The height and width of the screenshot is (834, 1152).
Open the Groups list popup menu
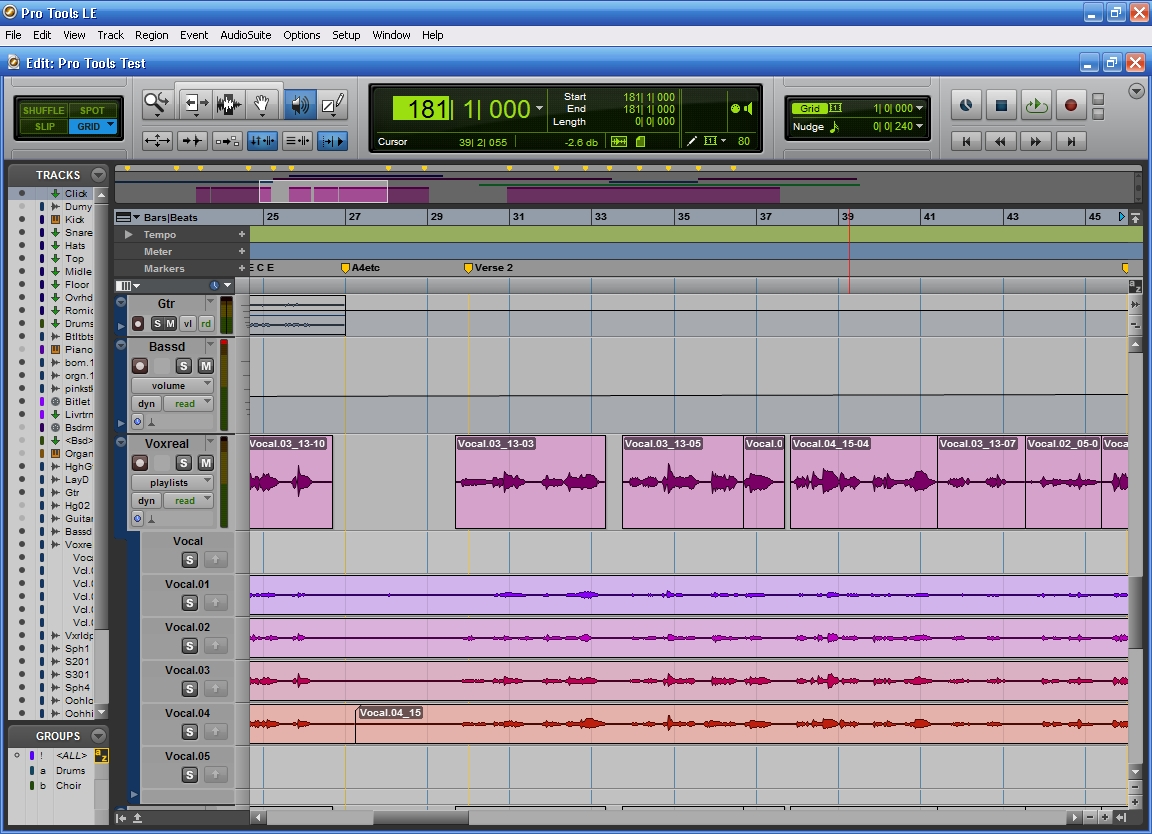(x=98, y=736)
